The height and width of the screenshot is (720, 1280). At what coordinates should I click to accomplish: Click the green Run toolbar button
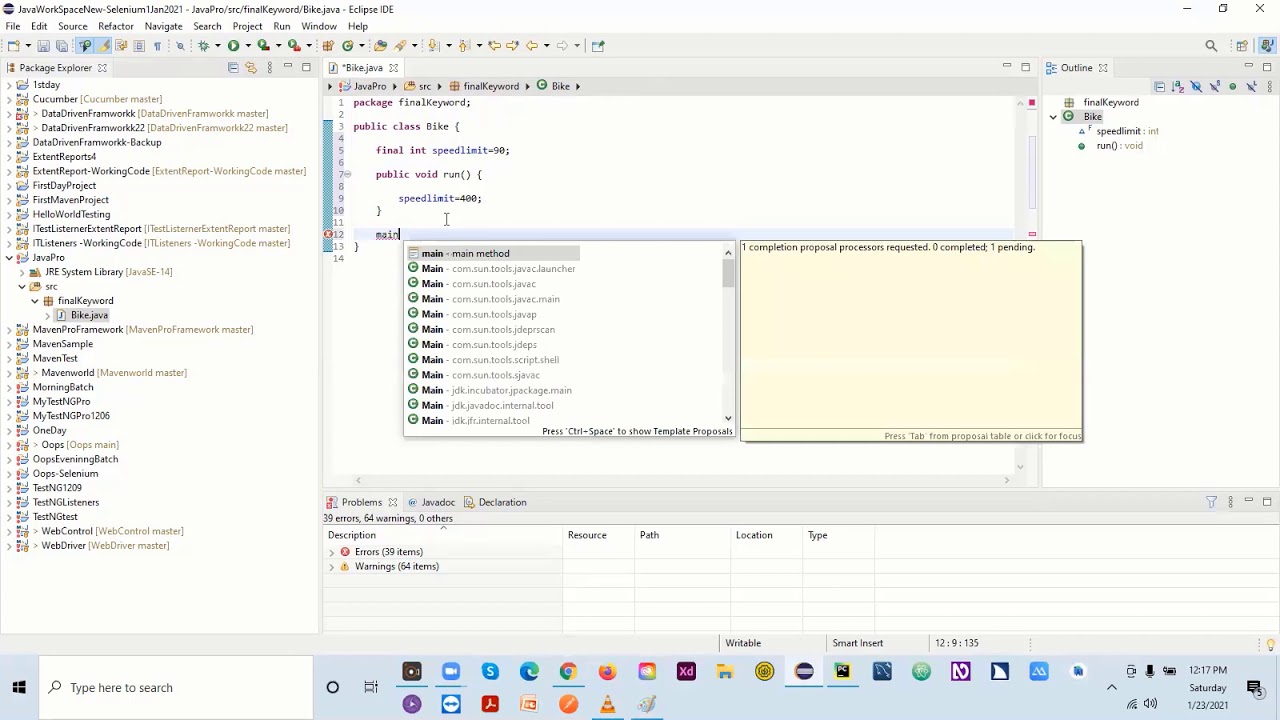[233, 45]
